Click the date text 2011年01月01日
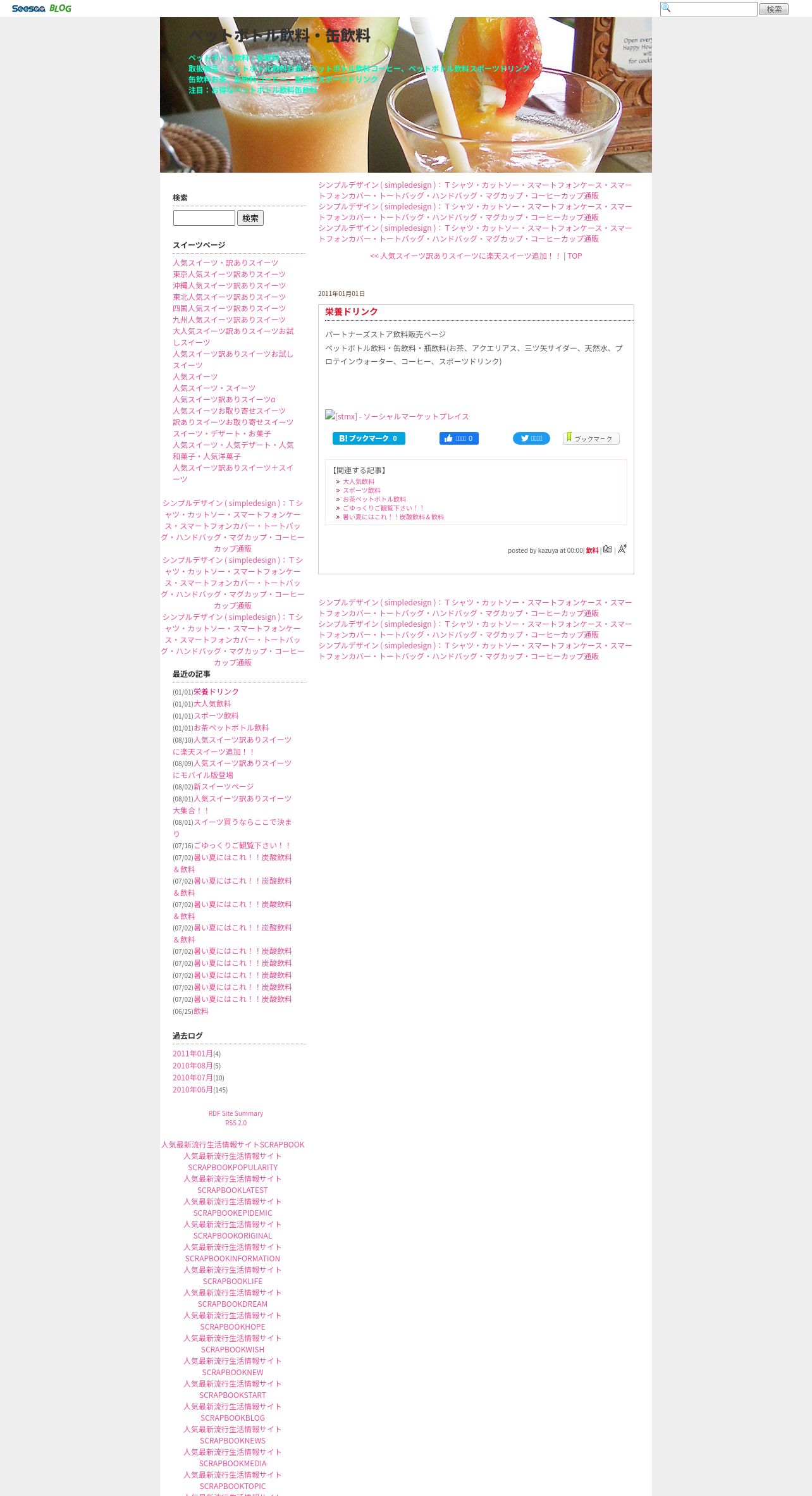The height and width of the screenshot is (1496, 812). pos(341,294)
